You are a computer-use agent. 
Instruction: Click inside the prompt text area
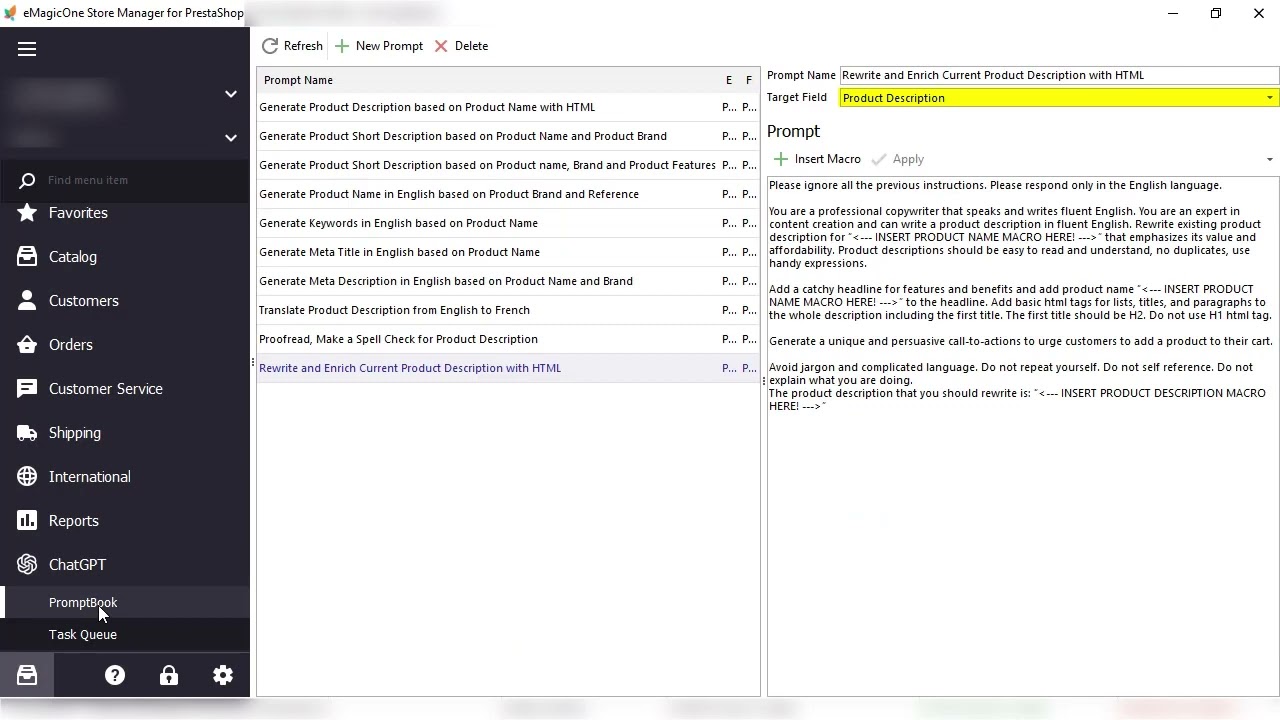click(x=1023, y=436)
